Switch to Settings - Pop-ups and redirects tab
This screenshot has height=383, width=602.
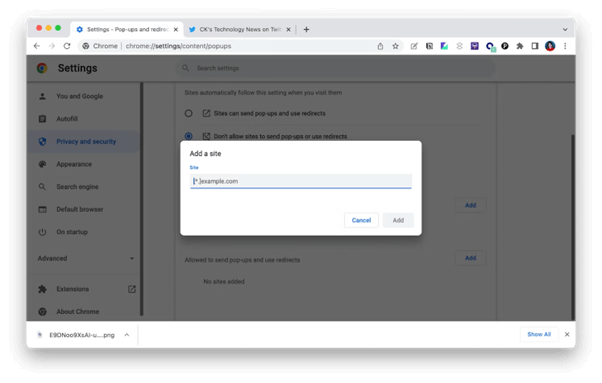[x=127, y=30]
